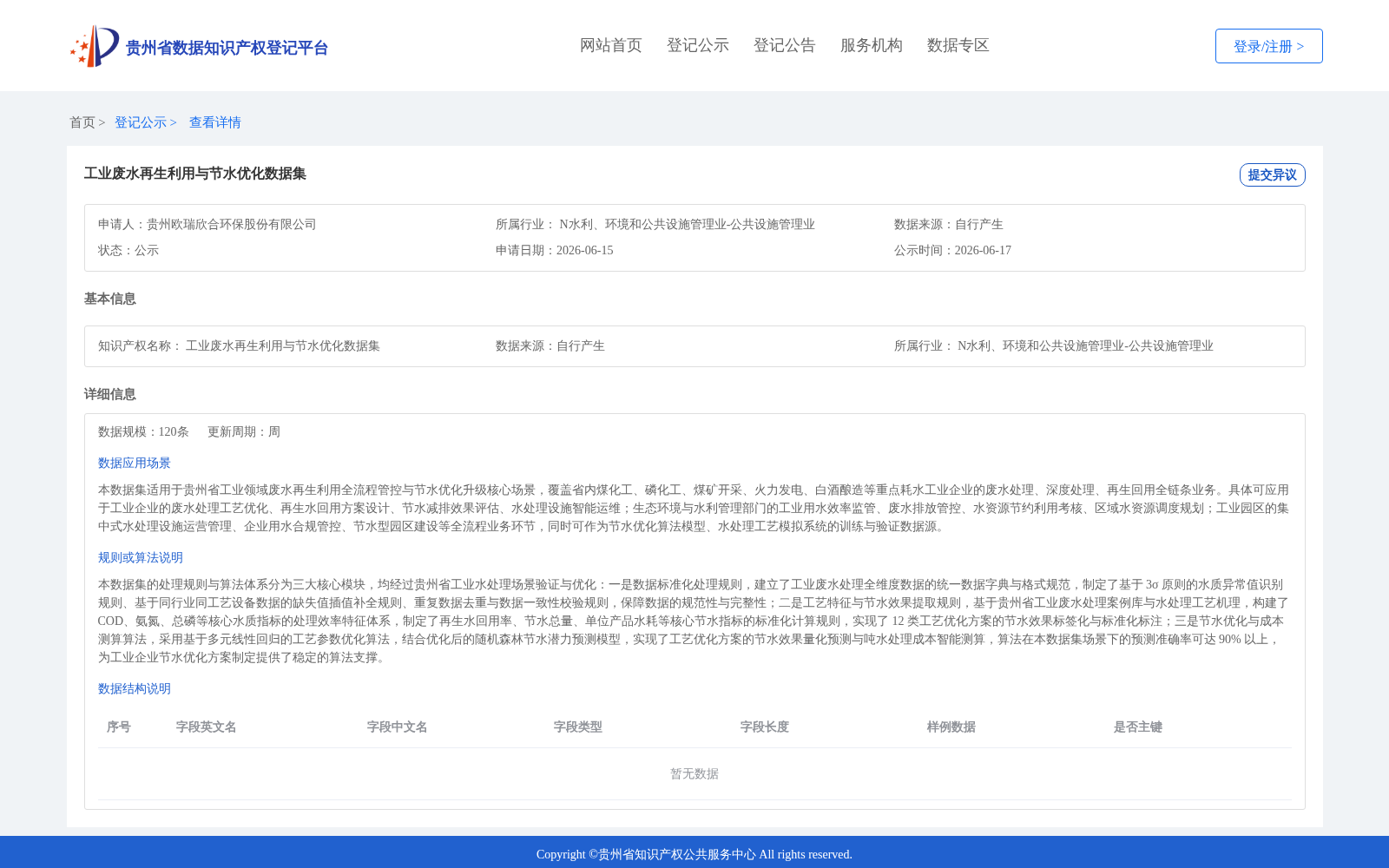Click 字段英文名 column header
Viewport: 1389px width, 868px height.
point(207,727)
